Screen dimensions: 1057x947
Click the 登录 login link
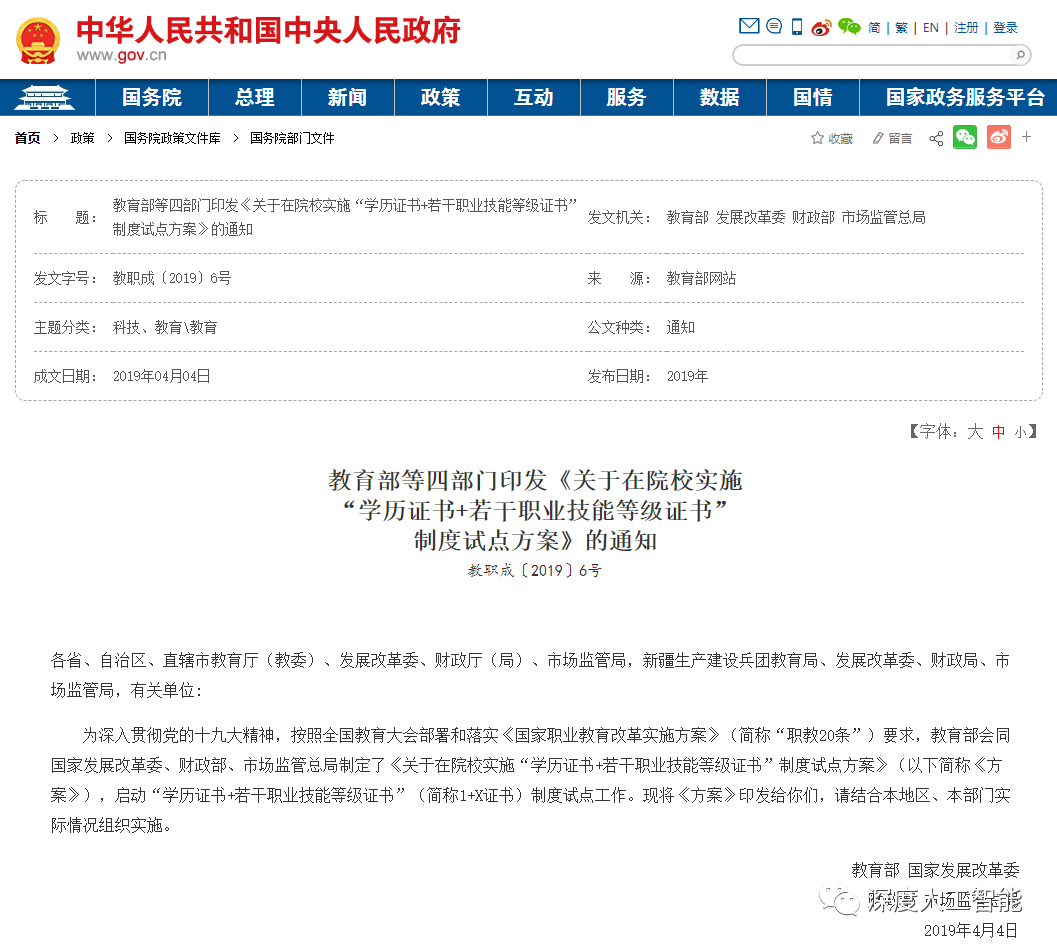pyautogui.click(x=1005, y=28)
